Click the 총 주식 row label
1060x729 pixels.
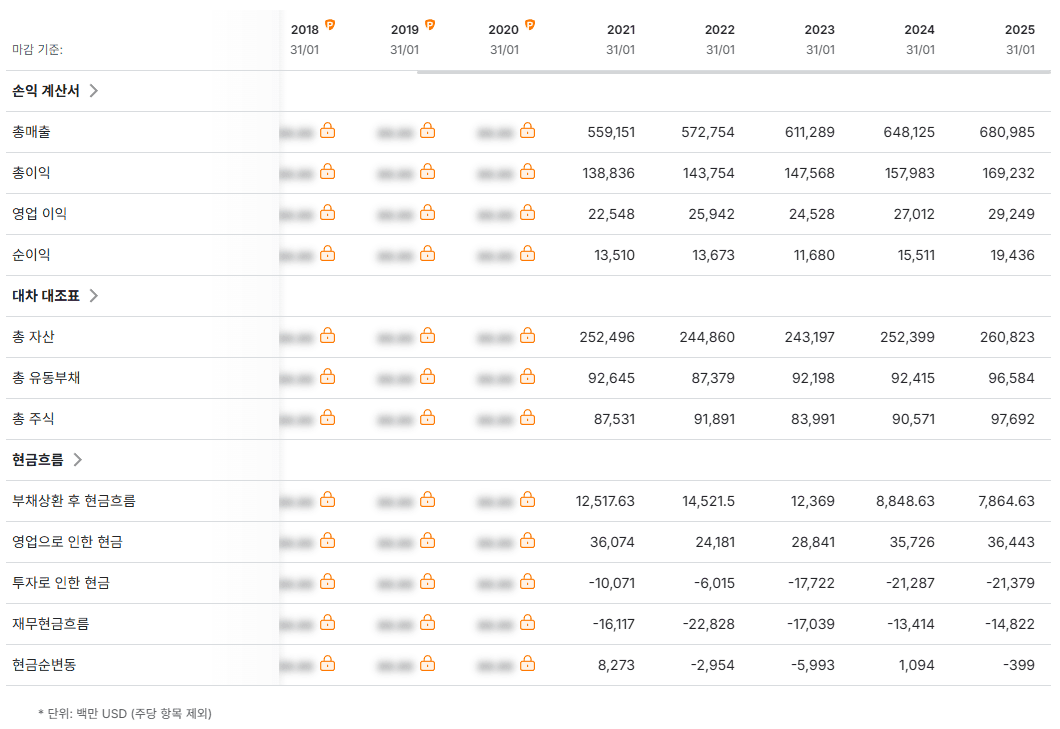(33, 419)
